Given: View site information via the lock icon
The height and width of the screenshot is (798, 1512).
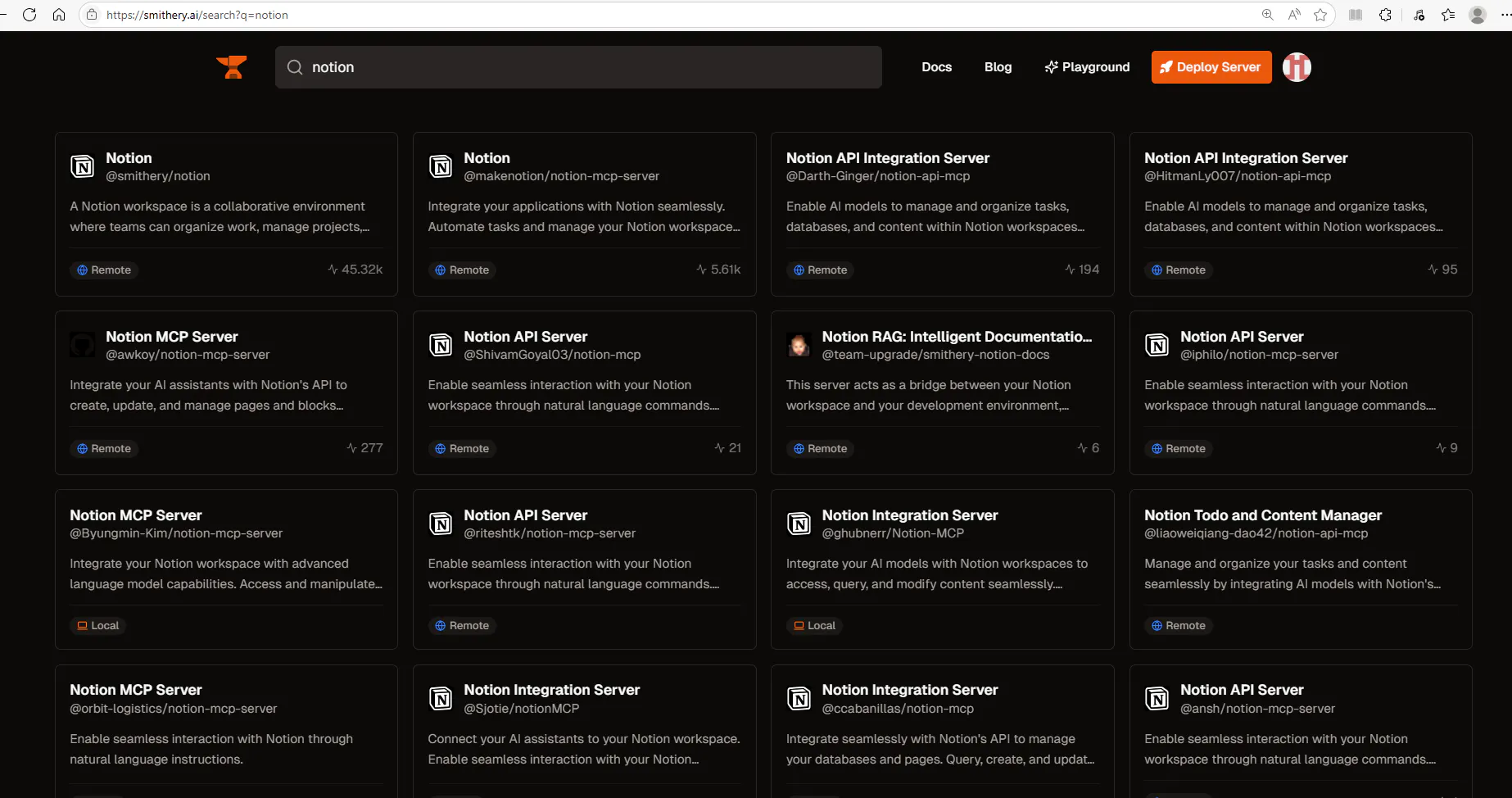Looking at the screenshot, I should point(92,15).
